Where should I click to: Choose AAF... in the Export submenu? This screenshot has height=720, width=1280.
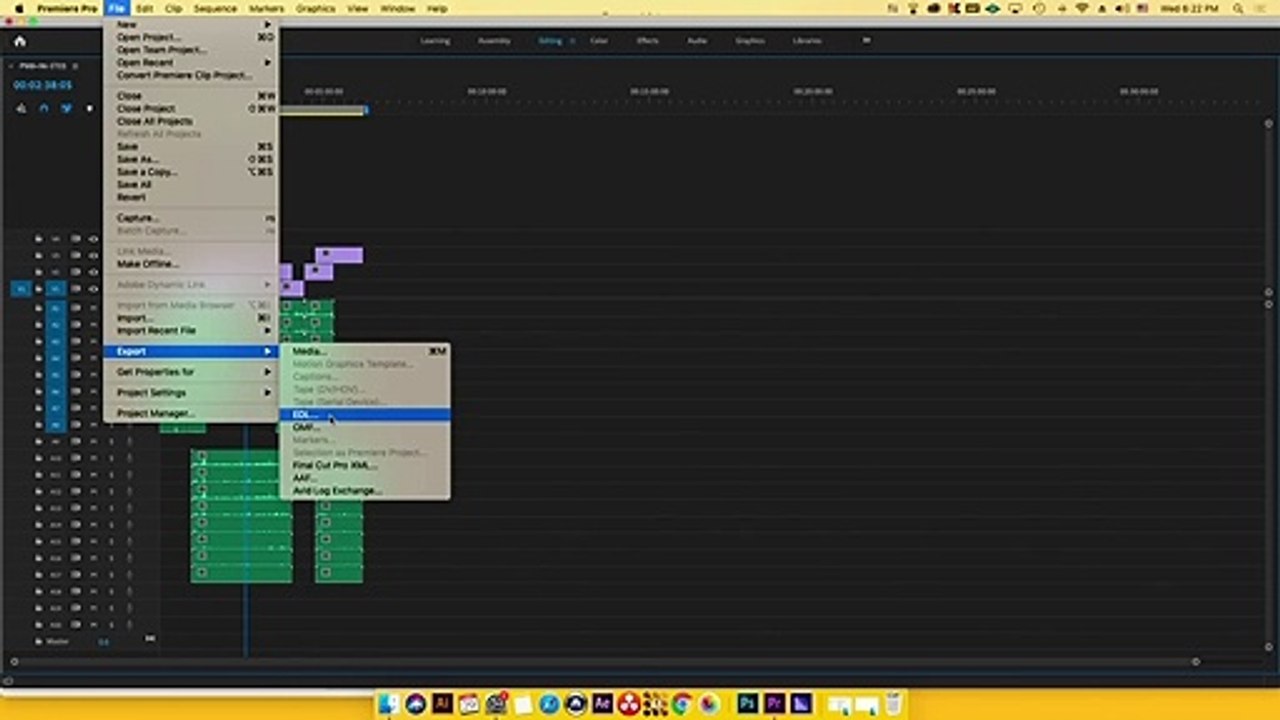click(364, 478)
